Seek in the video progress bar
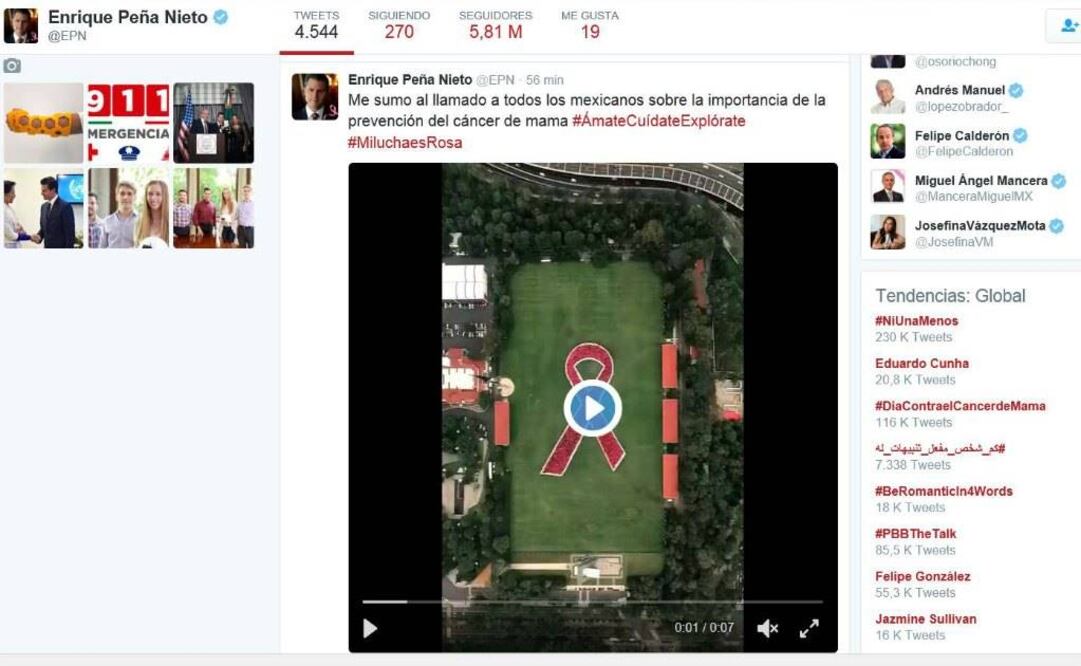The width and height of the screenshot is (1081, 666). [x=592, y=602]
